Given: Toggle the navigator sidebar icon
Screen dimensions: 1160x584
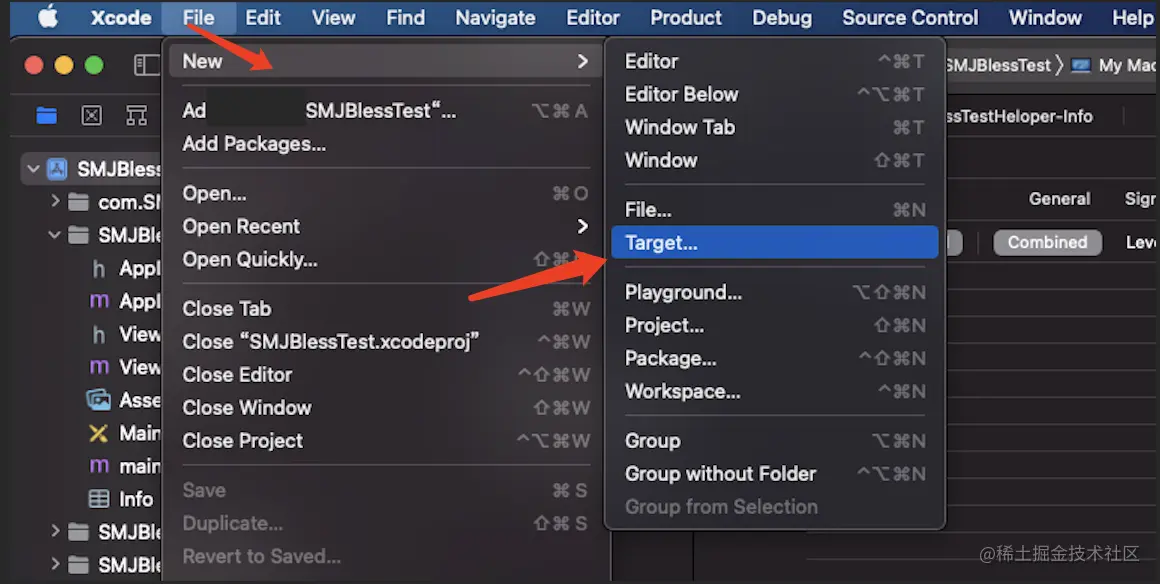Looking at the screenshot, I should (x=146, y=65).
